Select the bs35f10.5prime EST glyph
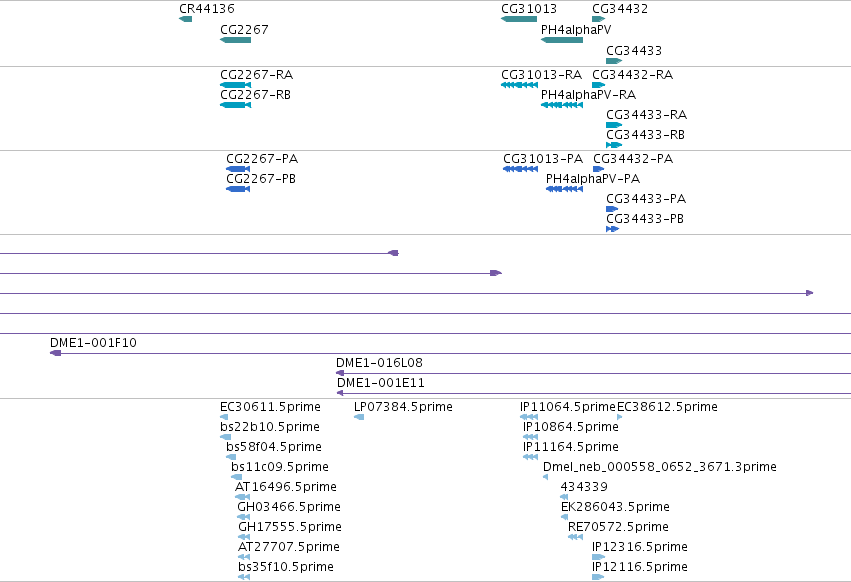Screen dimensions: 851x582 [x=244, y=577]
